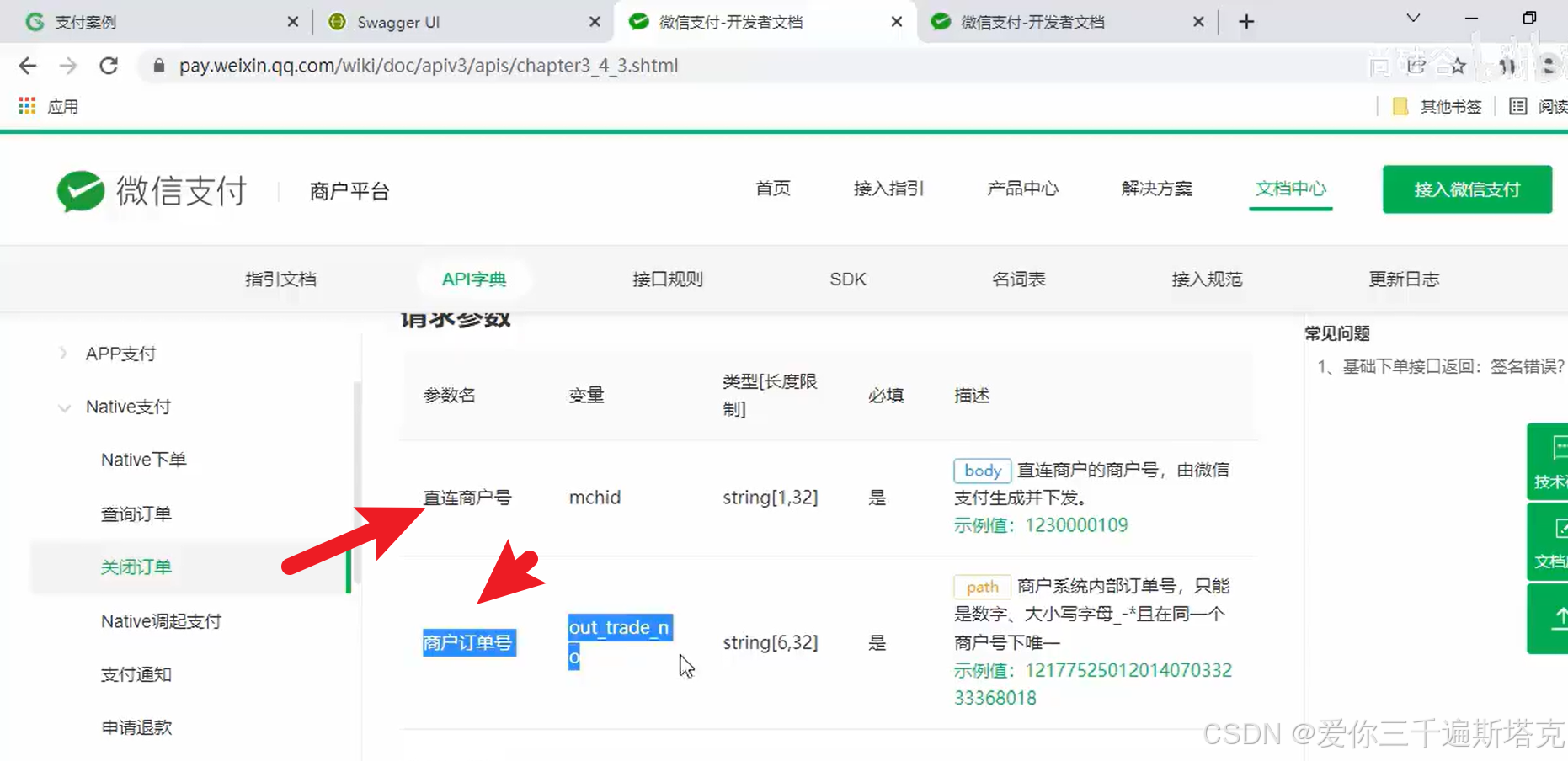Click the highlighted out_trade_no variable
Image resolution: width=1568 pixels, height=761 pixels.
click(620, 642)
